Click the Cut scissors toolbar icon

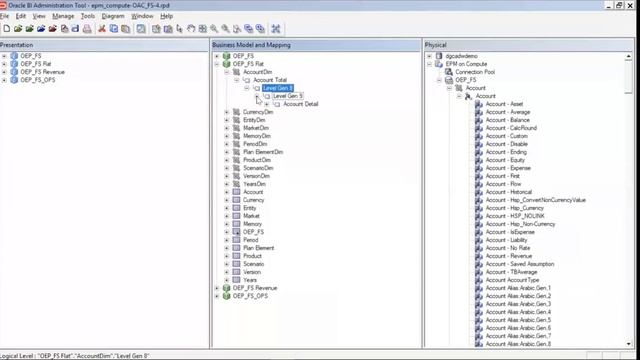102,29
